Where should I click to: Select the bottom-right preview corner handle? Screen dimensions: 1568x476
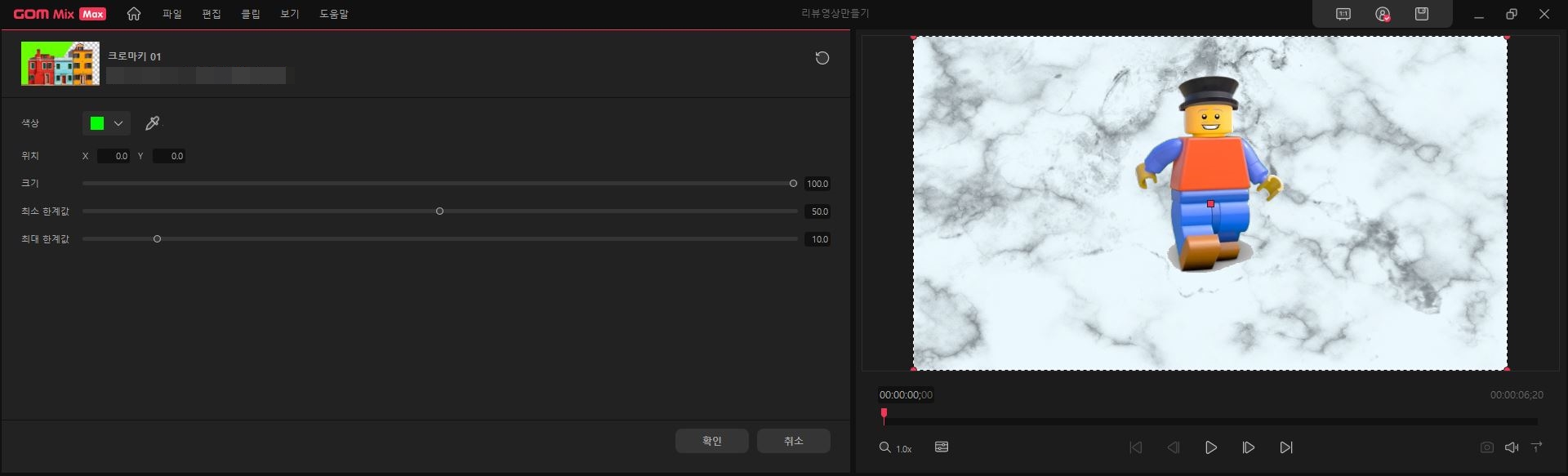click(x=1507, y=369)
